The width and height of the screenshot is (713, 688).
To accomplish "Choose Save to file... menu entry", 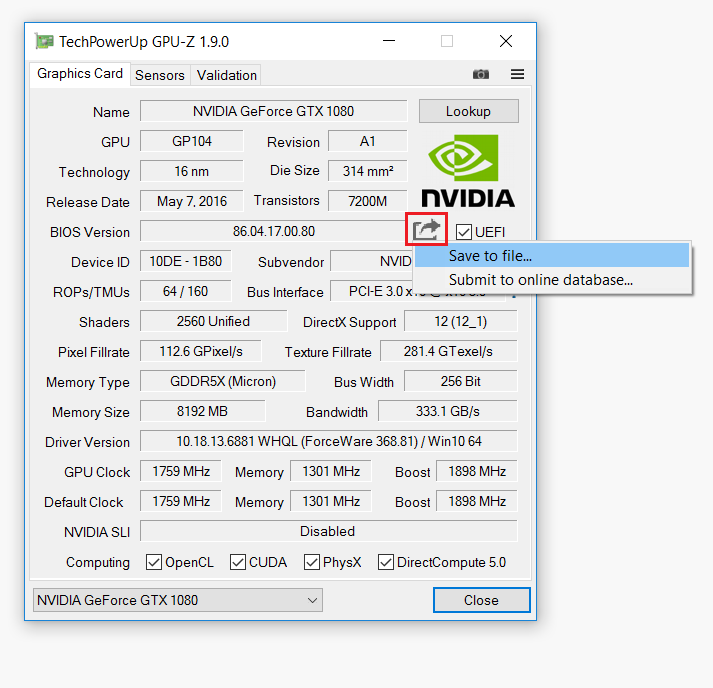I will pos(552,256).
